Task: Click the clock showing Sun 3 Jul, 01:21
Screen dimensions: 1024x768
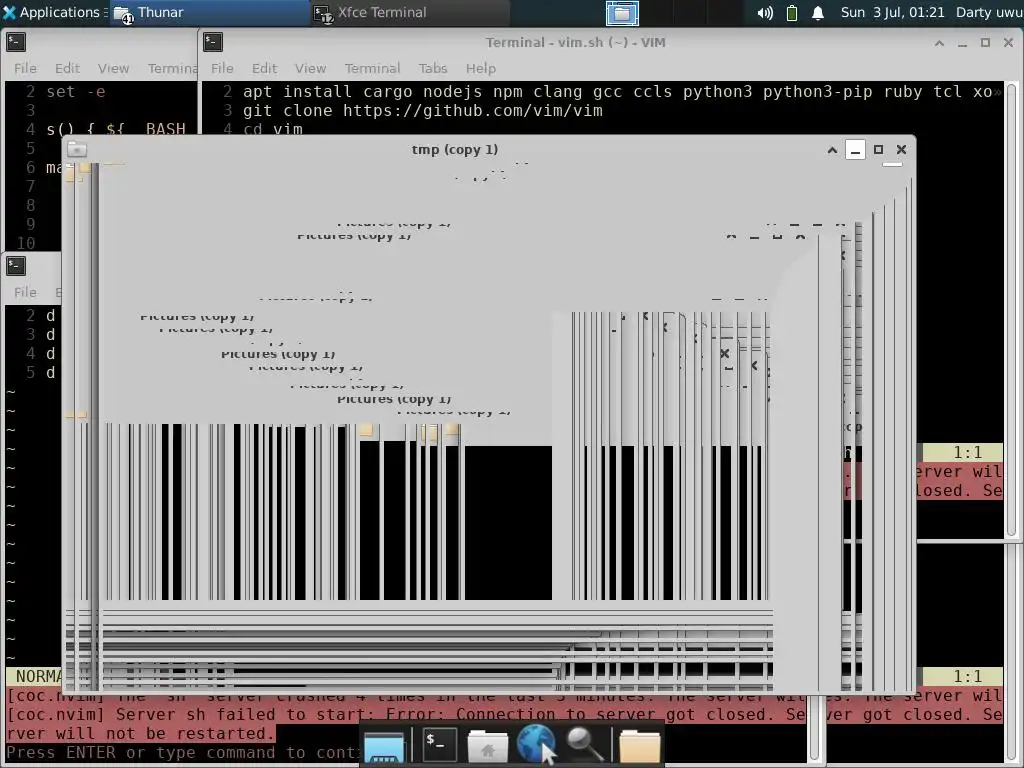Action: [x=892, y=12]
